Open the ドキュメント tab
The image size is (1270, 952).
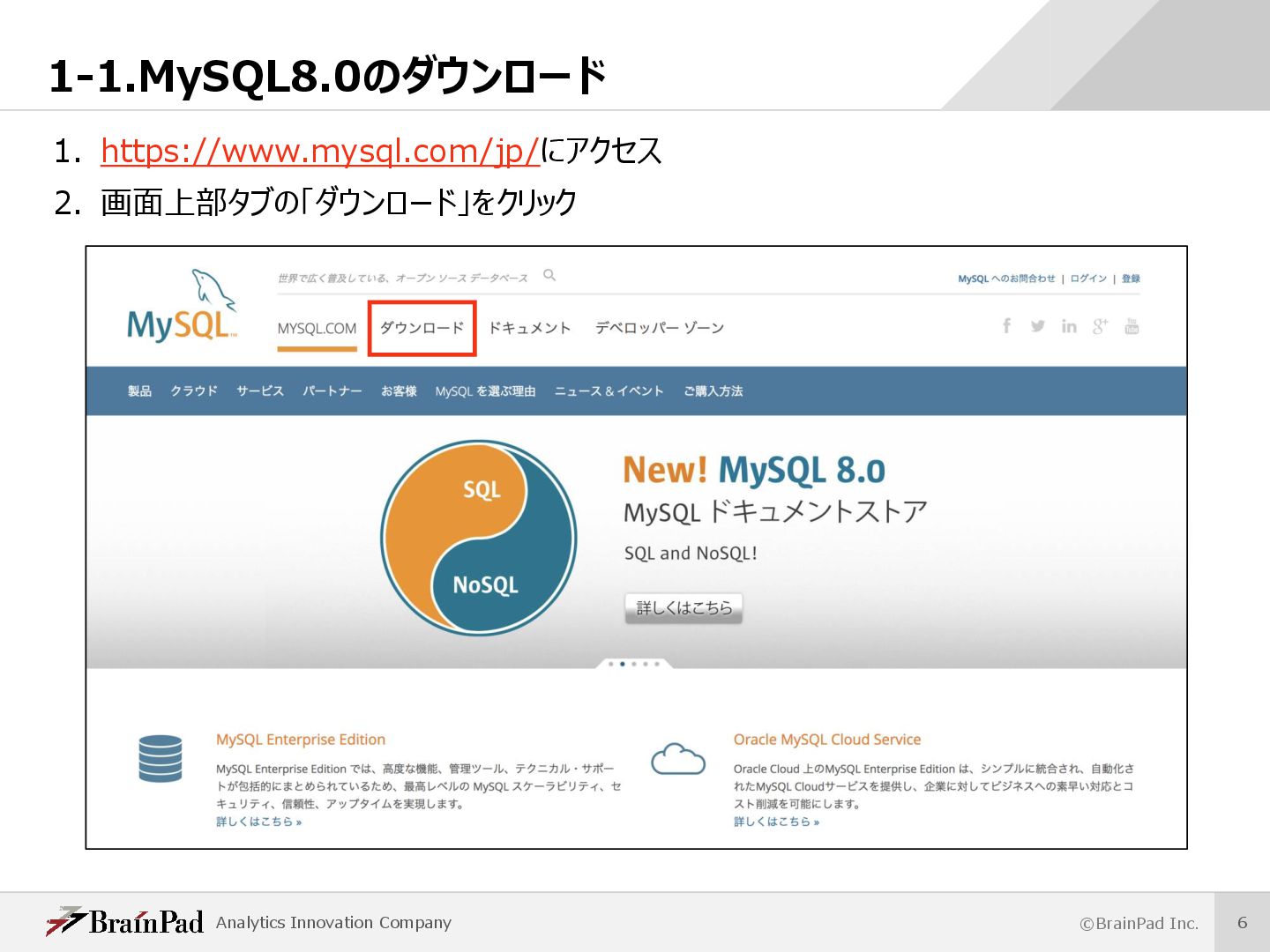[x=529, y=328]
